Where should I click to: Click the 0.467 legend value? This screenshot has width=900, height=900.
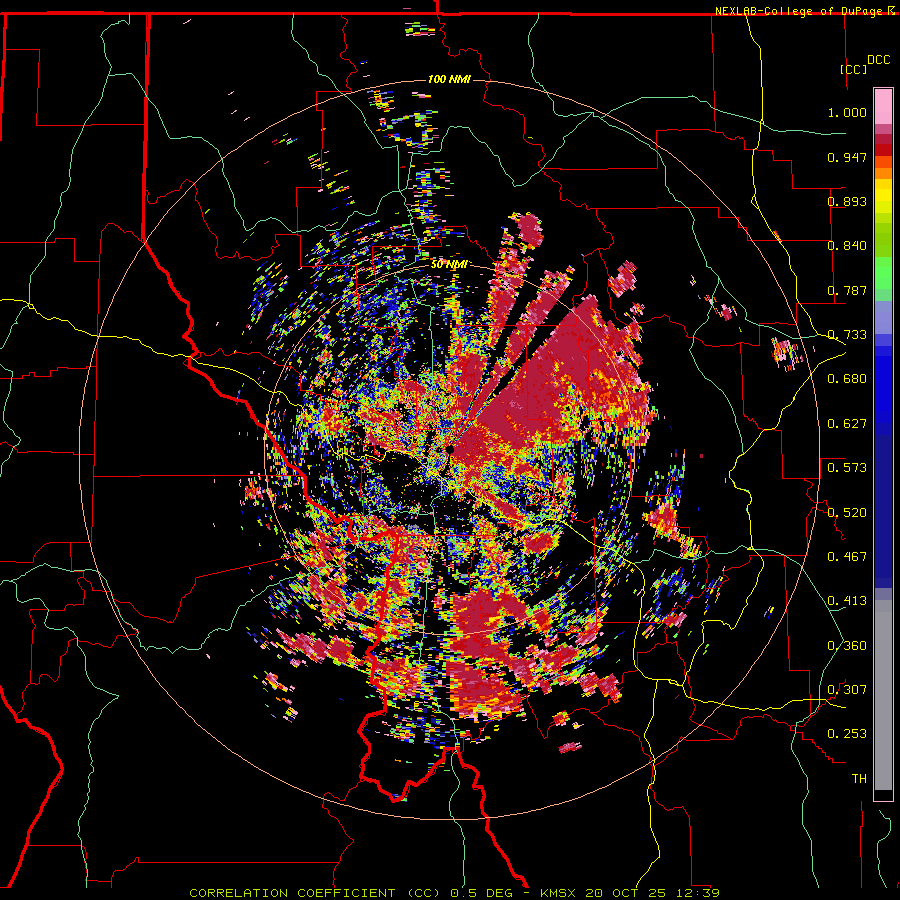tap(847, 557)
